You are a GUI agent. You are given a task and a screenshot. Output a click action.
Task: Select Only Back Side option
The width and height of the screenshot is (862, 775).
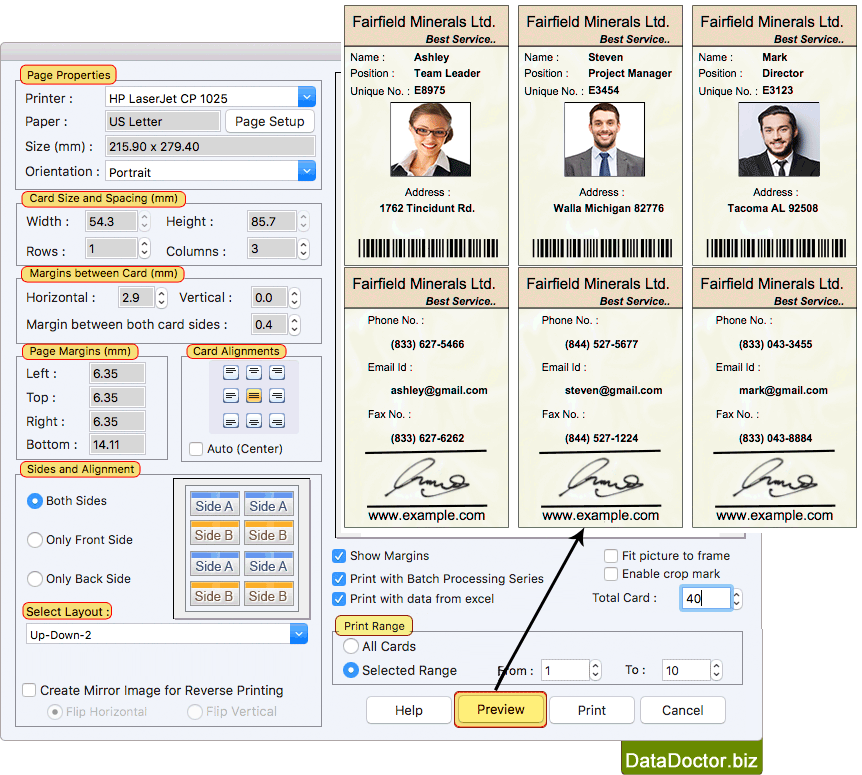[35, 579]
